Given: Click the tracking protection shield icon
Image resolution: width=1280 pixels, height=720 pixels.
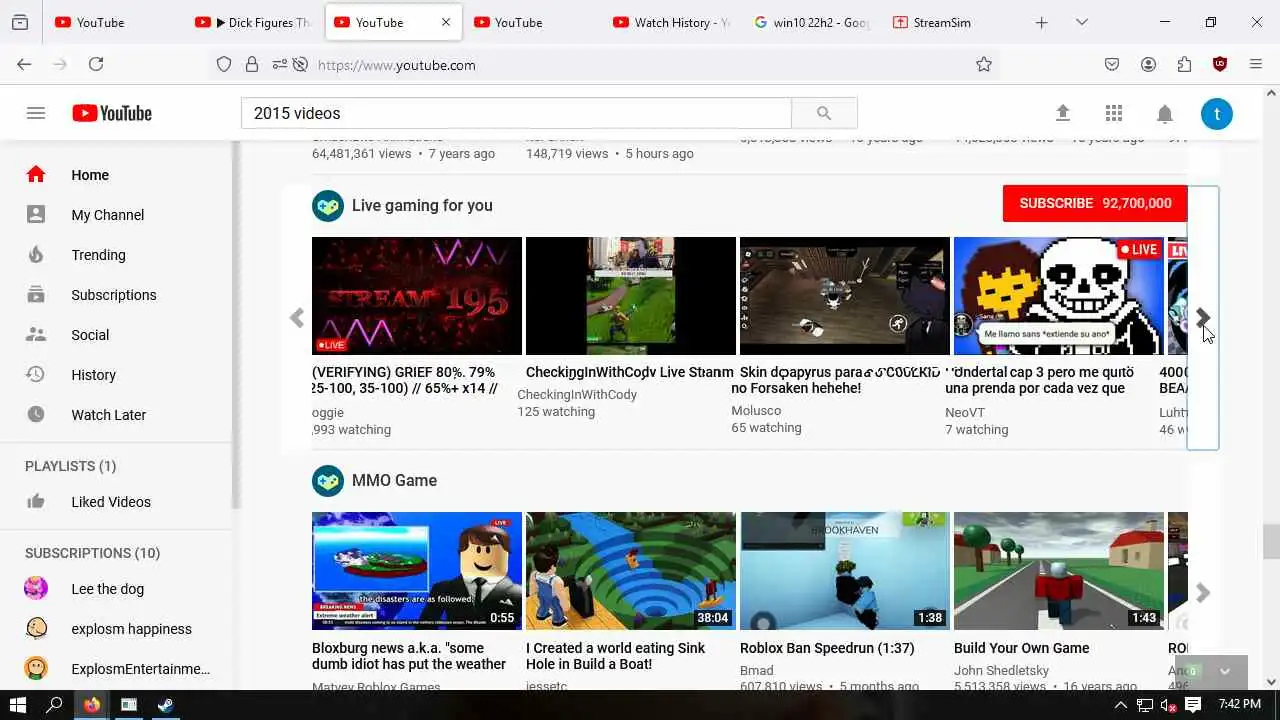Looking at the screenshot, I should click(224, 64).
